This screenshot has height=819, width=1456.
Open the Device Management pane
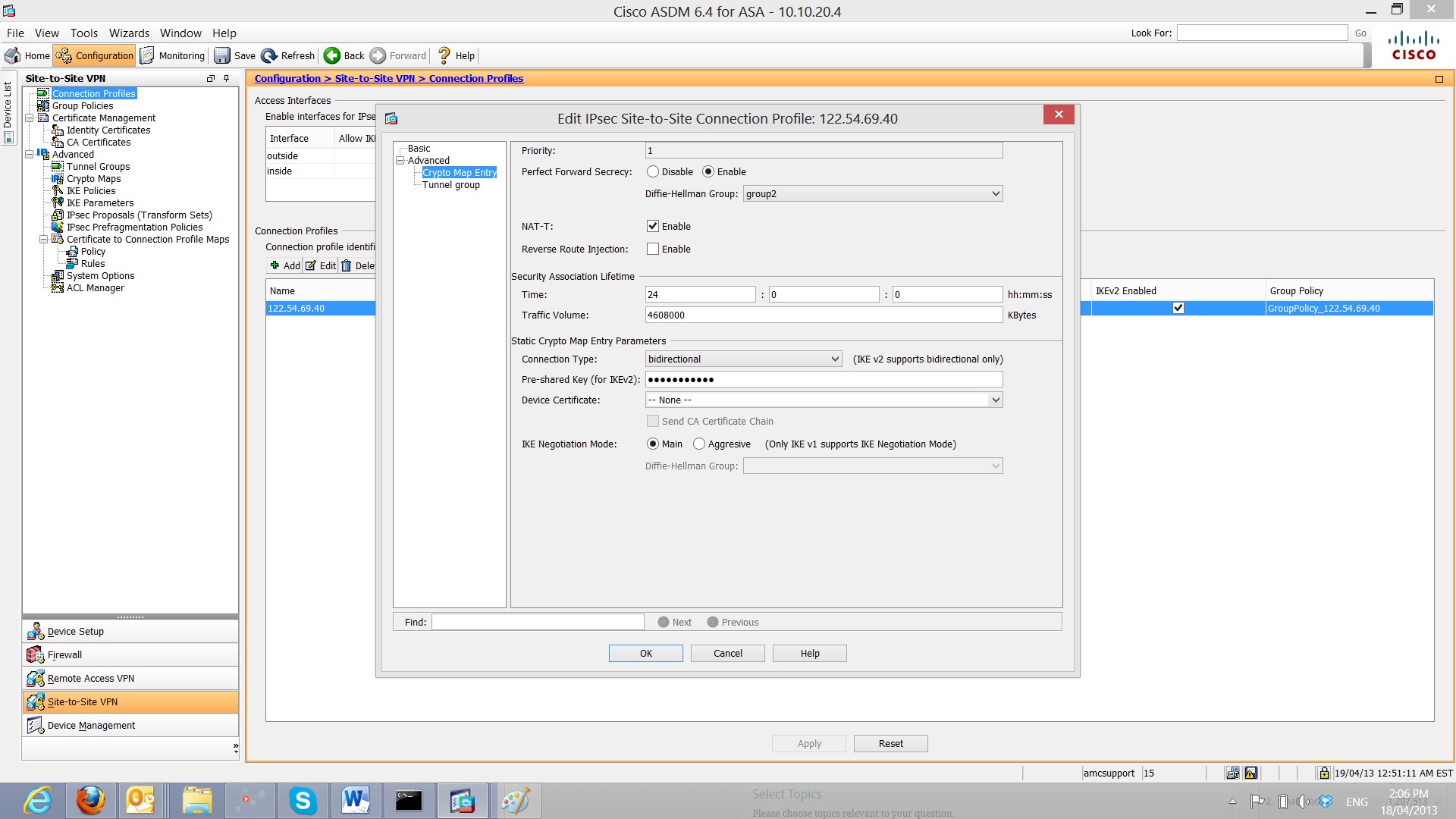tap(130, 725)
